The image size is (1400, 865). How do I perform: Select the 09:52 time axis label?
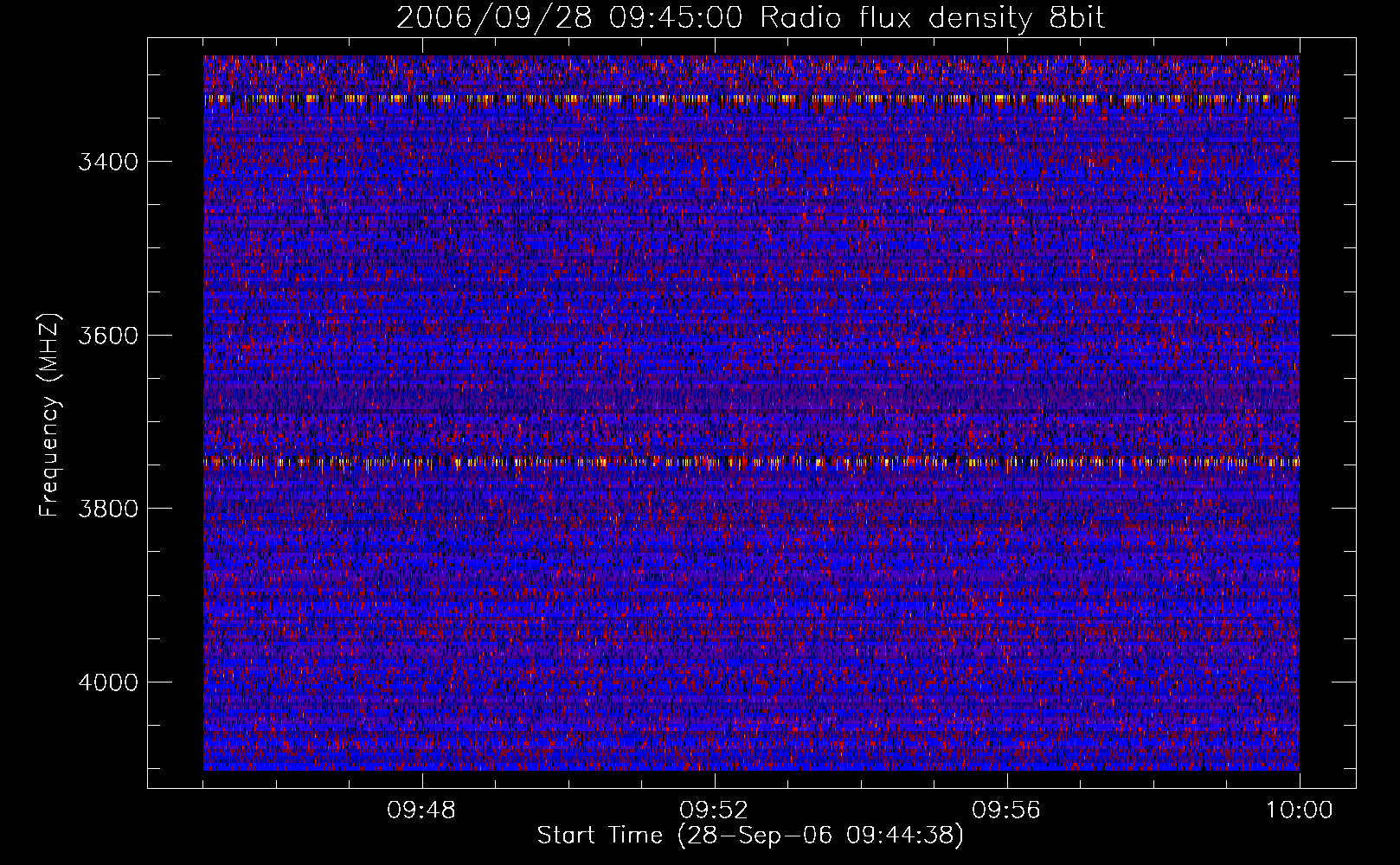tap(714, 811)
